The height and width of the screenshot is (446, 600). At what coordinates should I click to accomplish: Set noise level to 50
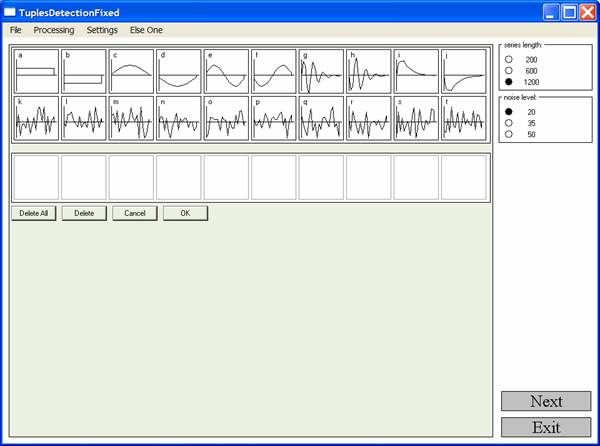[x=509, y=134]
